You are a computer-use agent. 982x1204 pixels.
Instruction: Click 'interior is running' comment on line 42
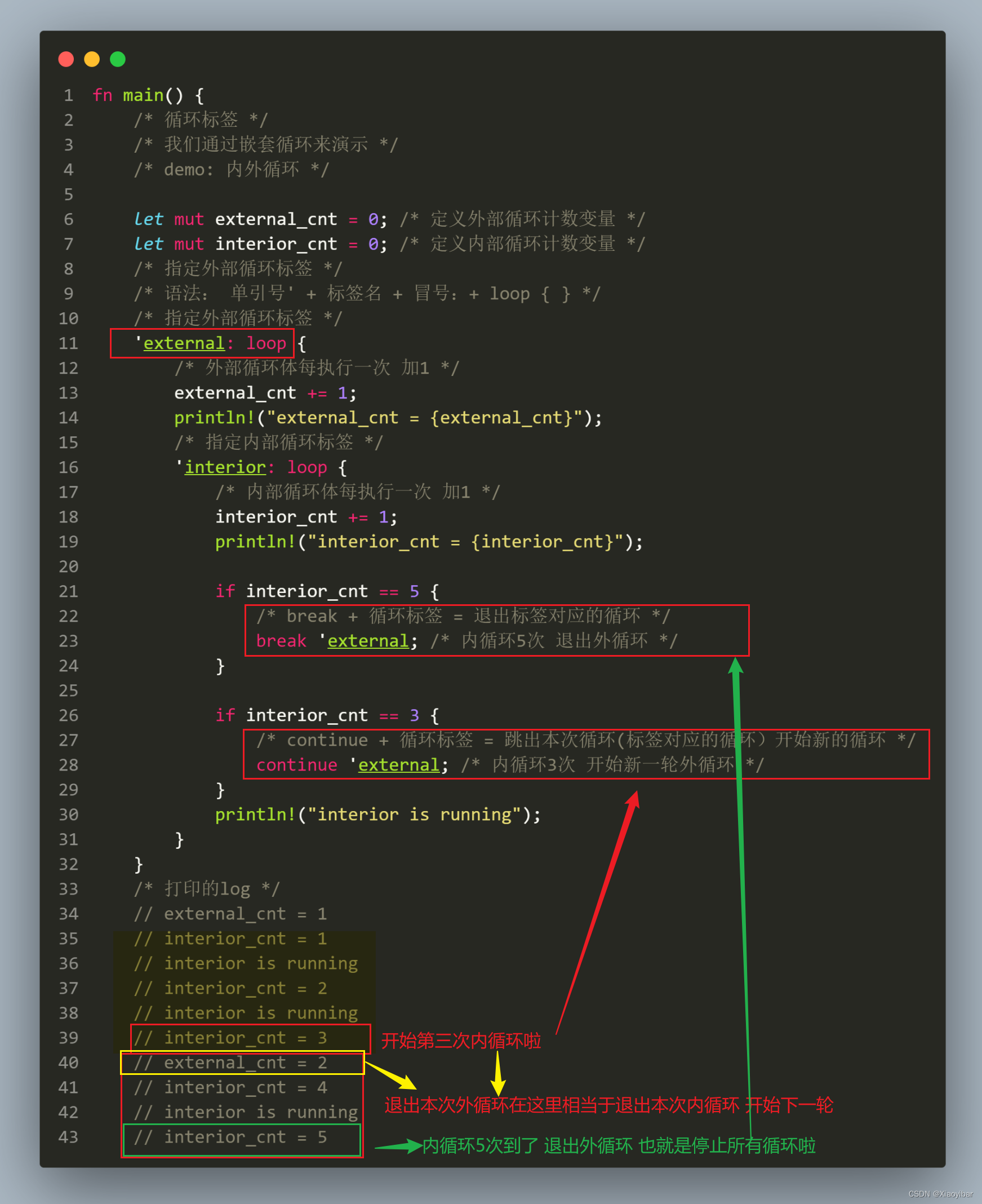tap(246, 1112)
